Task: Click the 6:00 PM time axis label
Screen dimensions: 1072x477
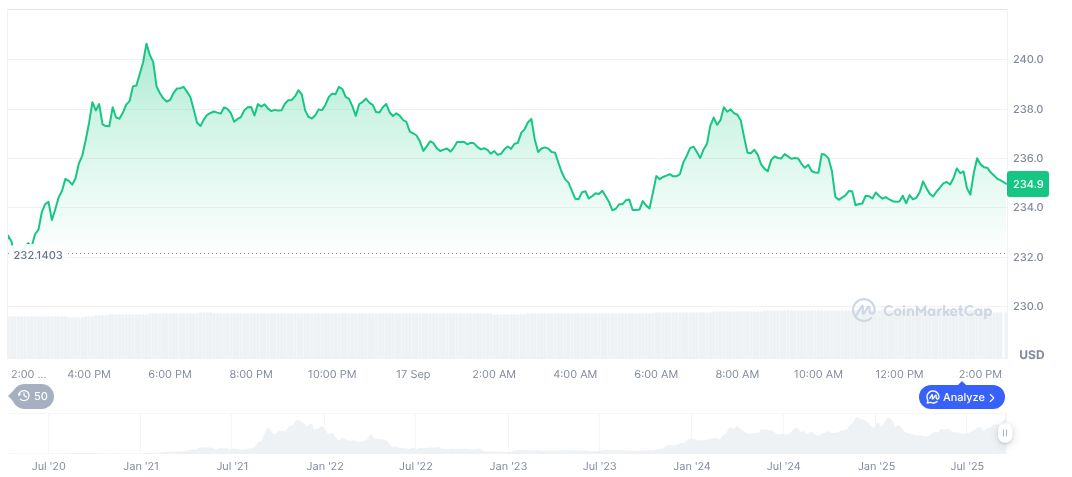Action: point(169,374)
